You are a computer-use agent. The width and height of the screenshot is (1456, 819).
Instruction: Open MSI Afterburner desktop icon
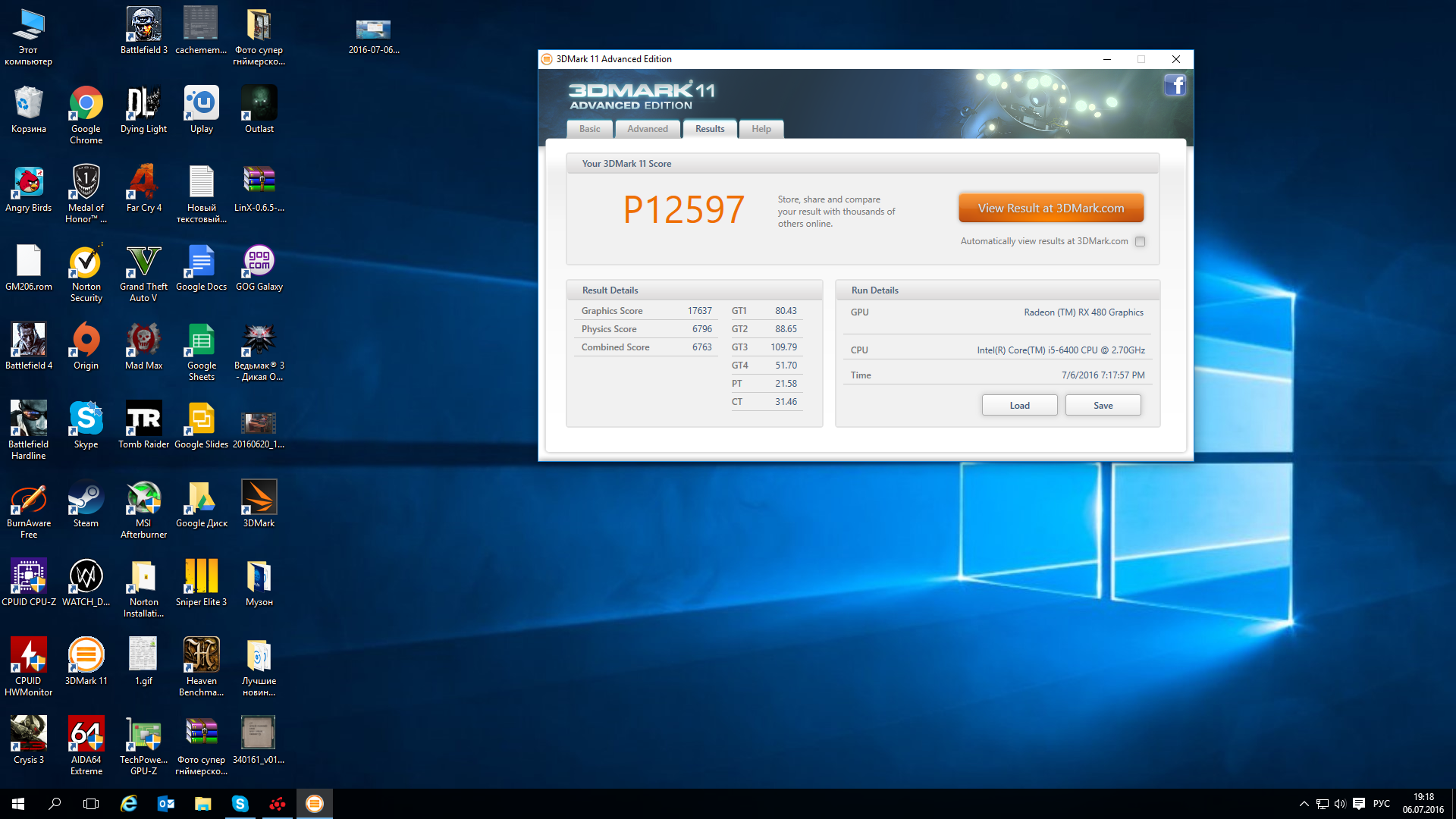143,500
